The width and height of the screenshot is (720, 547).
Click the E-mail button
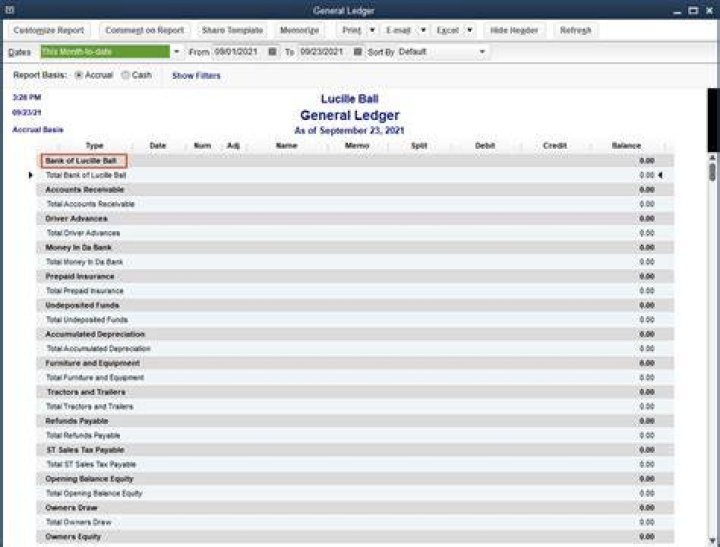pos(398,30)
